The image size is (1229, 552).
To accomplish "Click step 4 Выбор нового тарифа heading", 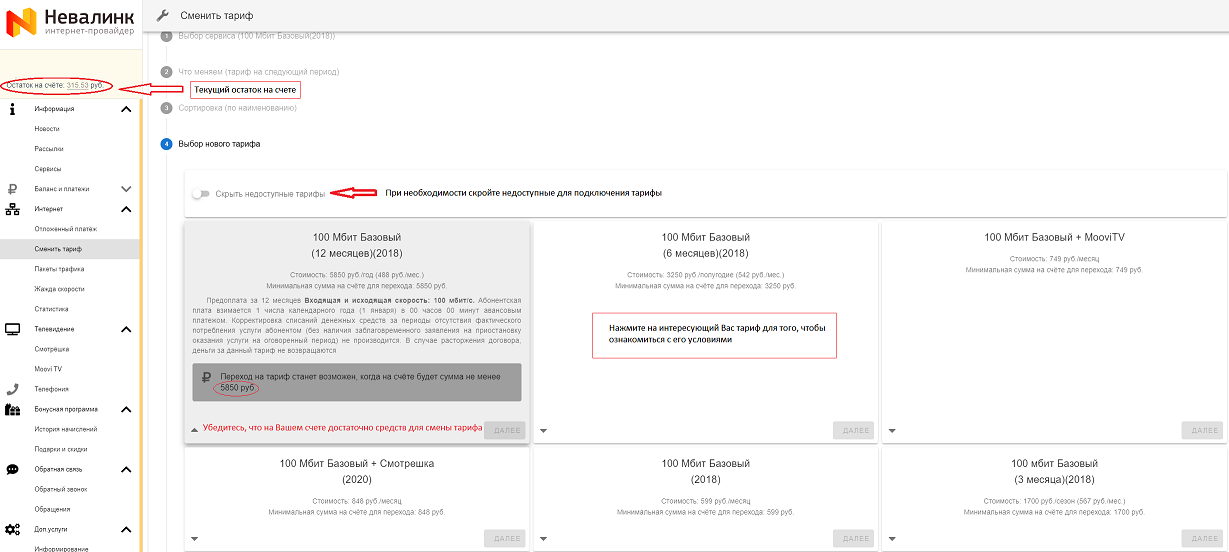I will (x=211, y=144).
